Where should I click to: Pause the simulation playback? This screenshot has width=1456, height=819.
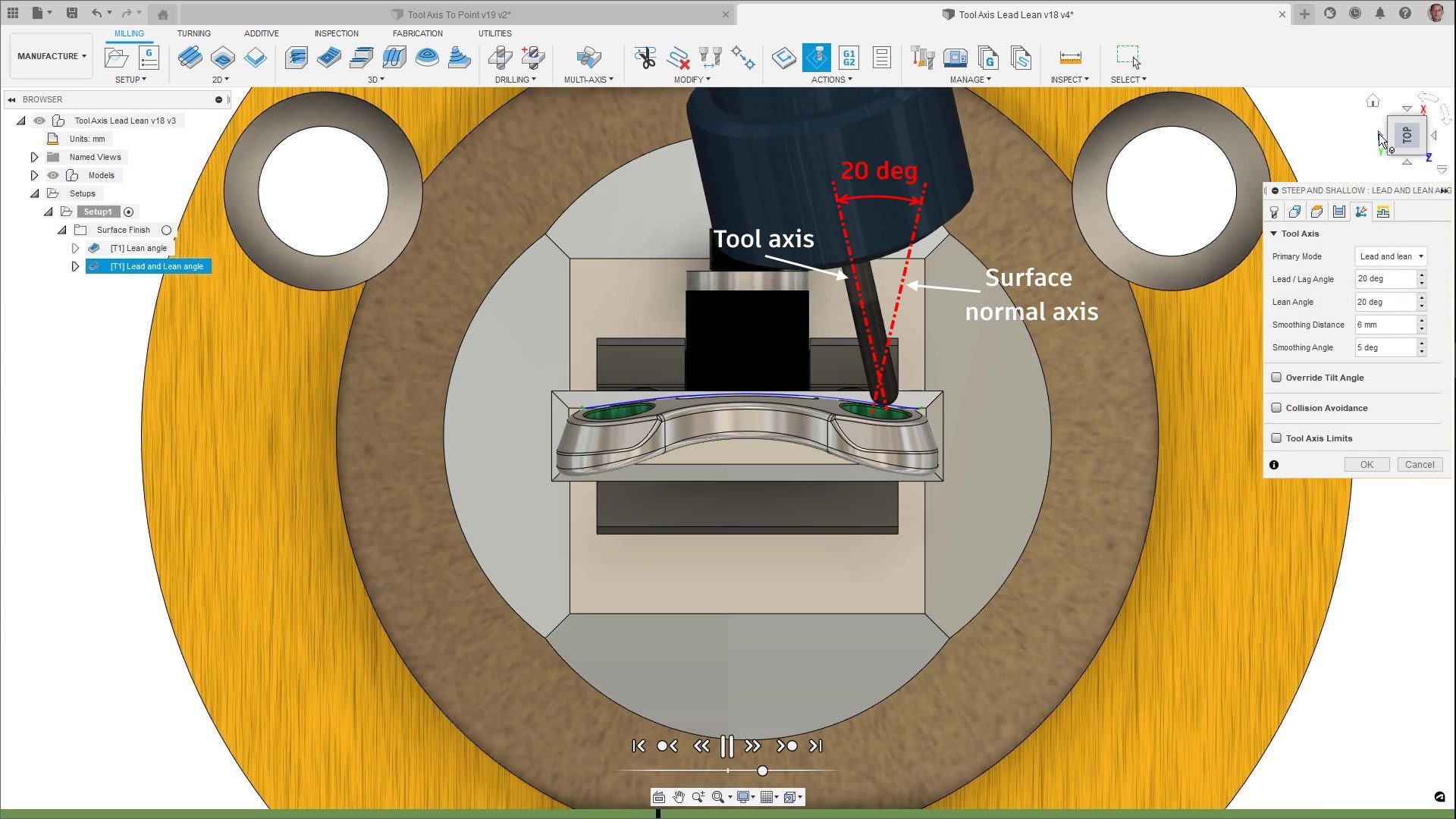pyautogui.click(x=726, y=746)
